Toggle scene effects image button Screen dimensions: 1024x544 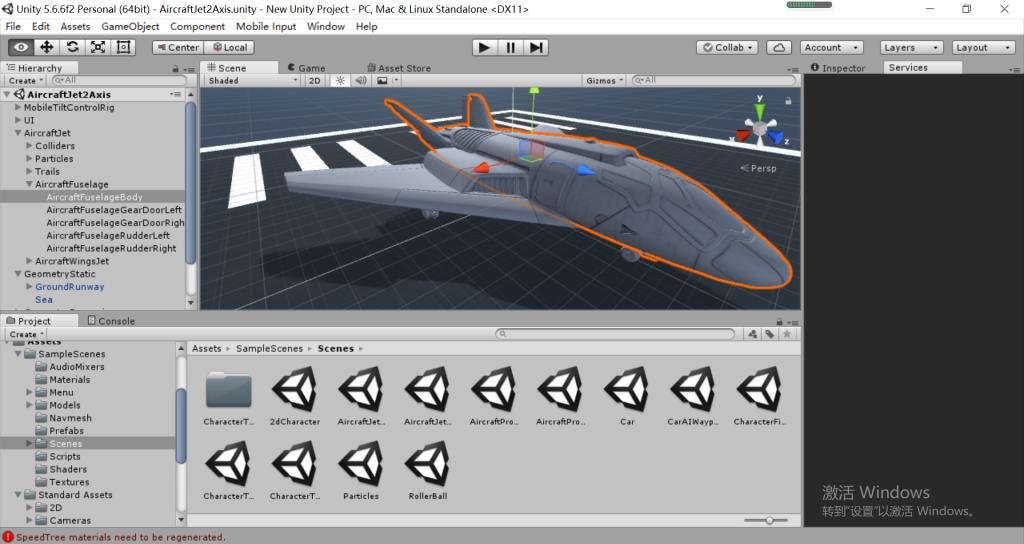coord(382,80)
